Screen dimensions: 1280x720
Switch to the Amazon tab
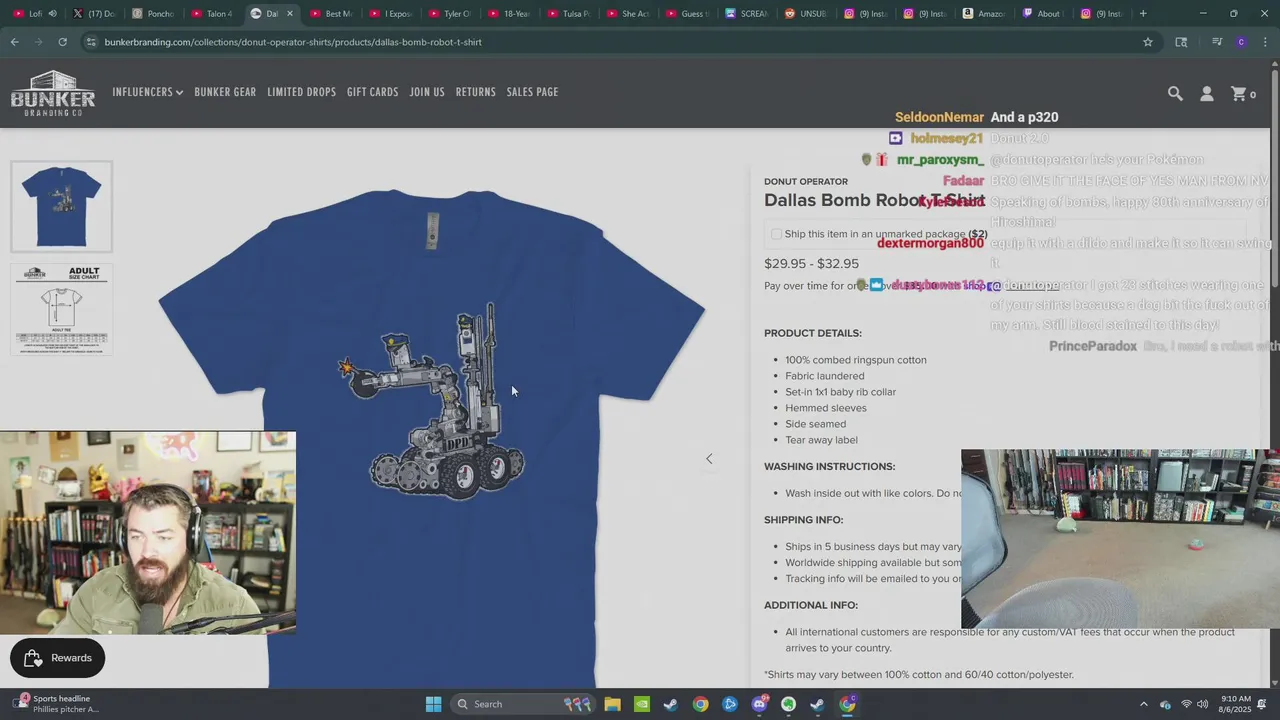pyautogui.click(x=984, y=14)
